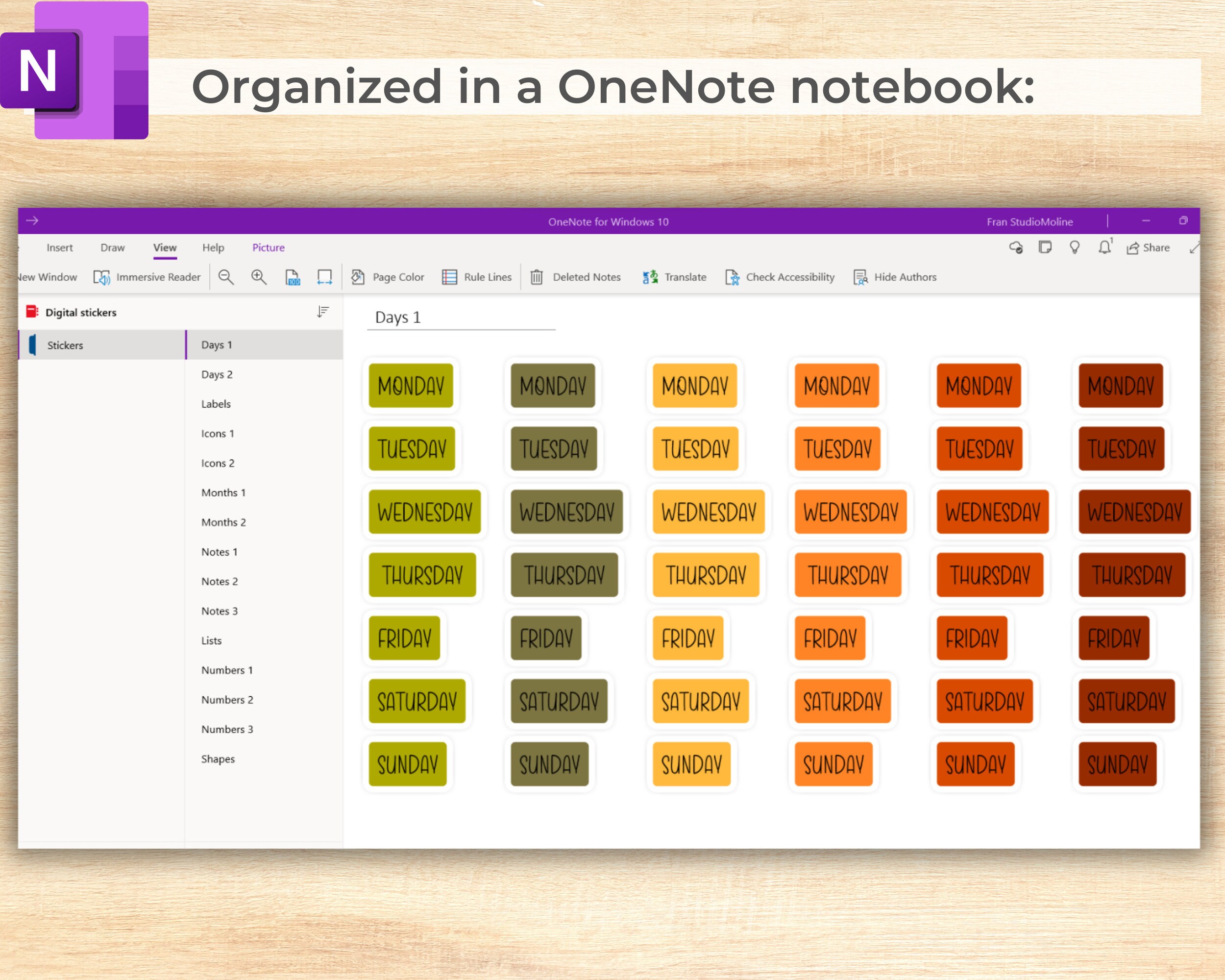Open the Days 1 page
Screen dimensions: 1225x980
tap(265, 345)
